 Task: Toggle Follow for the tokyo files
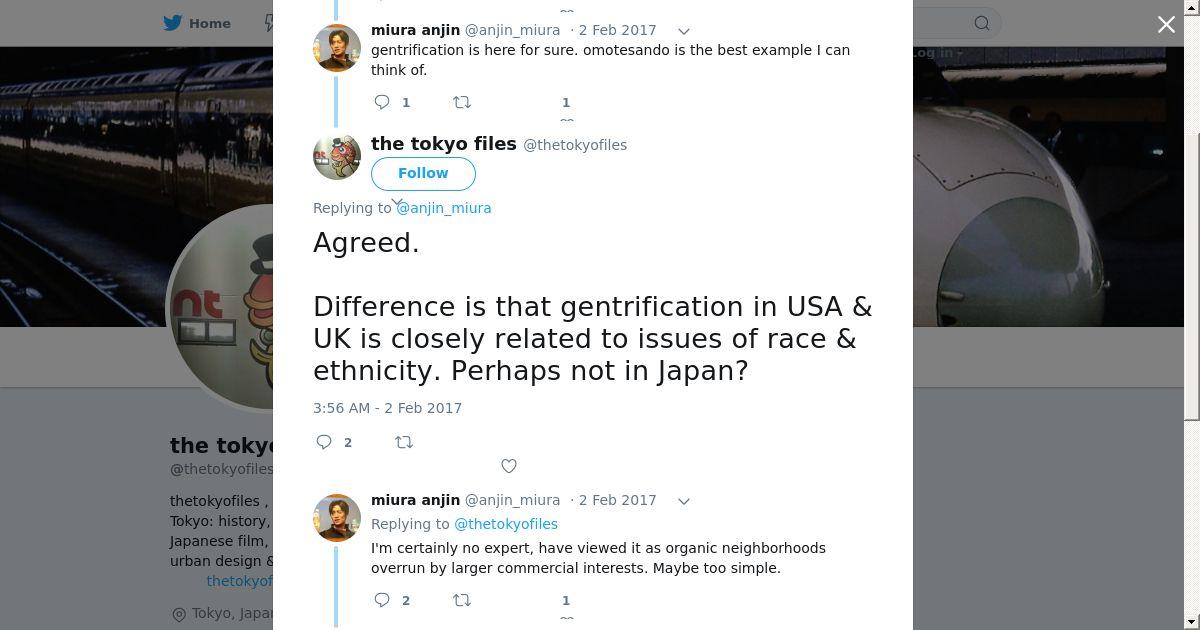point(423,173)
